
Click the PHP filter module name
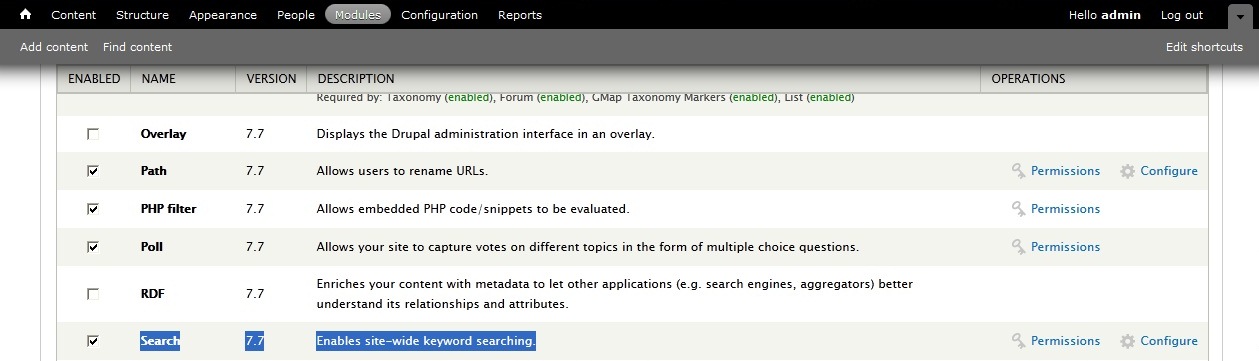click(169, 209)
